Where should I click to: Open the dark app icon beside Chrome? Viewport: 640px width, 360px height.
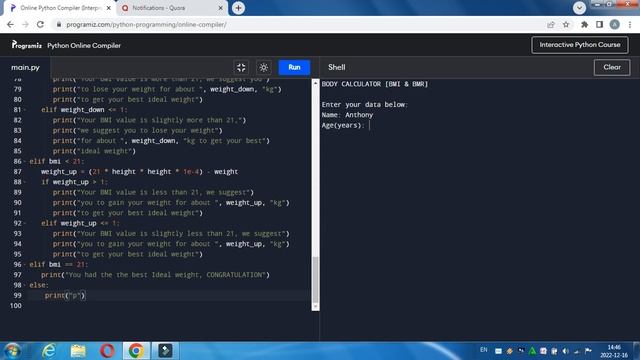pyautogui.click(x=165, y=351)
